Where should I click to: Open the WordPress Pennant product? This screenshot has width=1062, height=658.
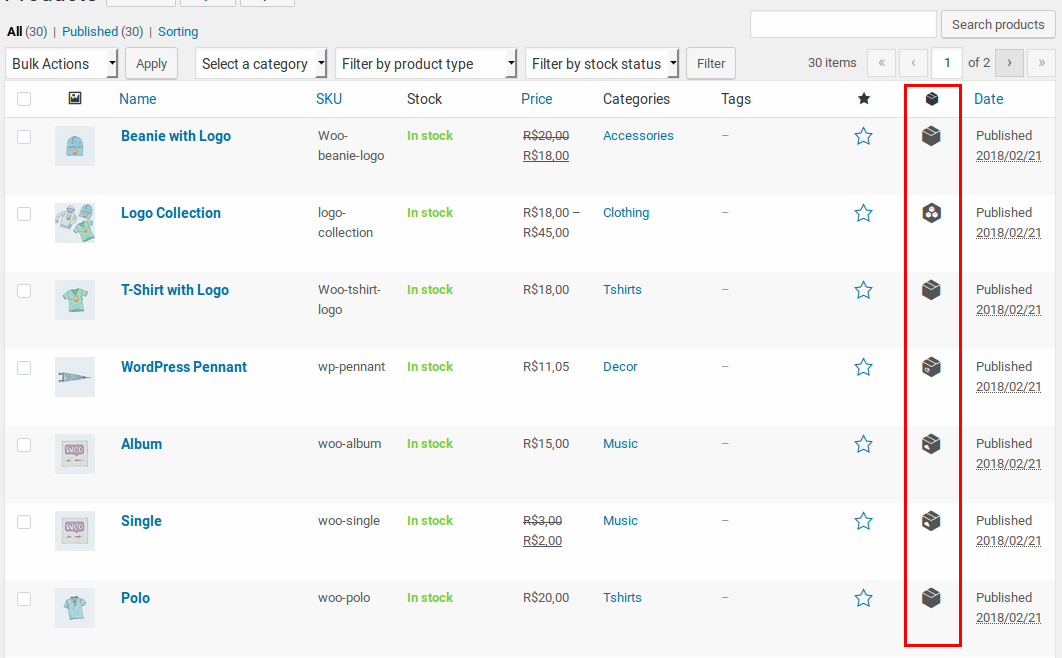click(x=184, y=367)
